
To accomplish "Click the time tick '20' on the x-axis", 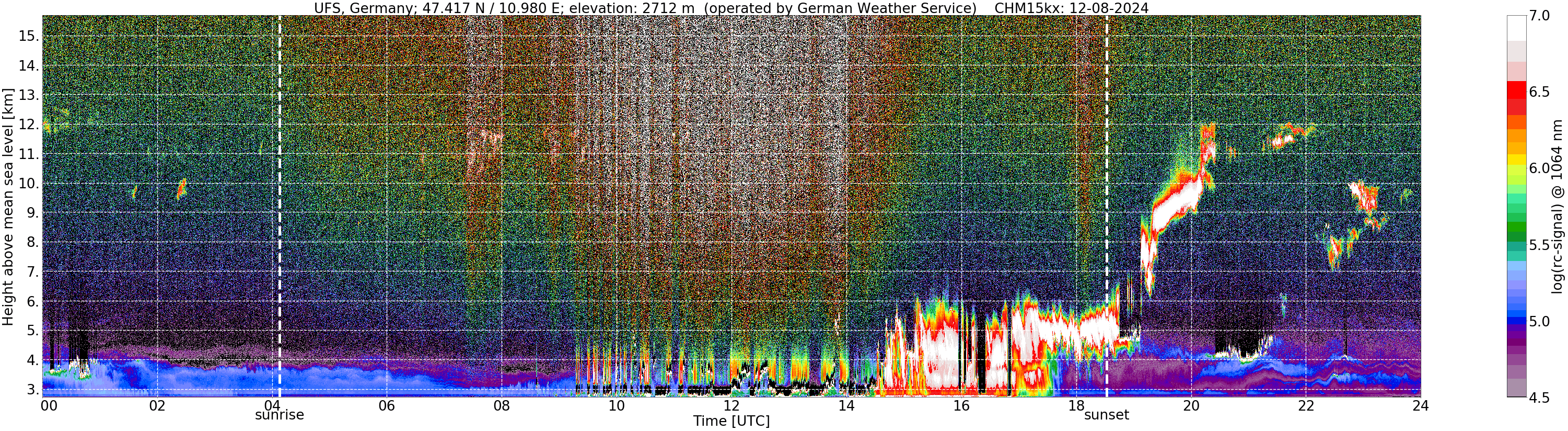I will pos(1190,406).
